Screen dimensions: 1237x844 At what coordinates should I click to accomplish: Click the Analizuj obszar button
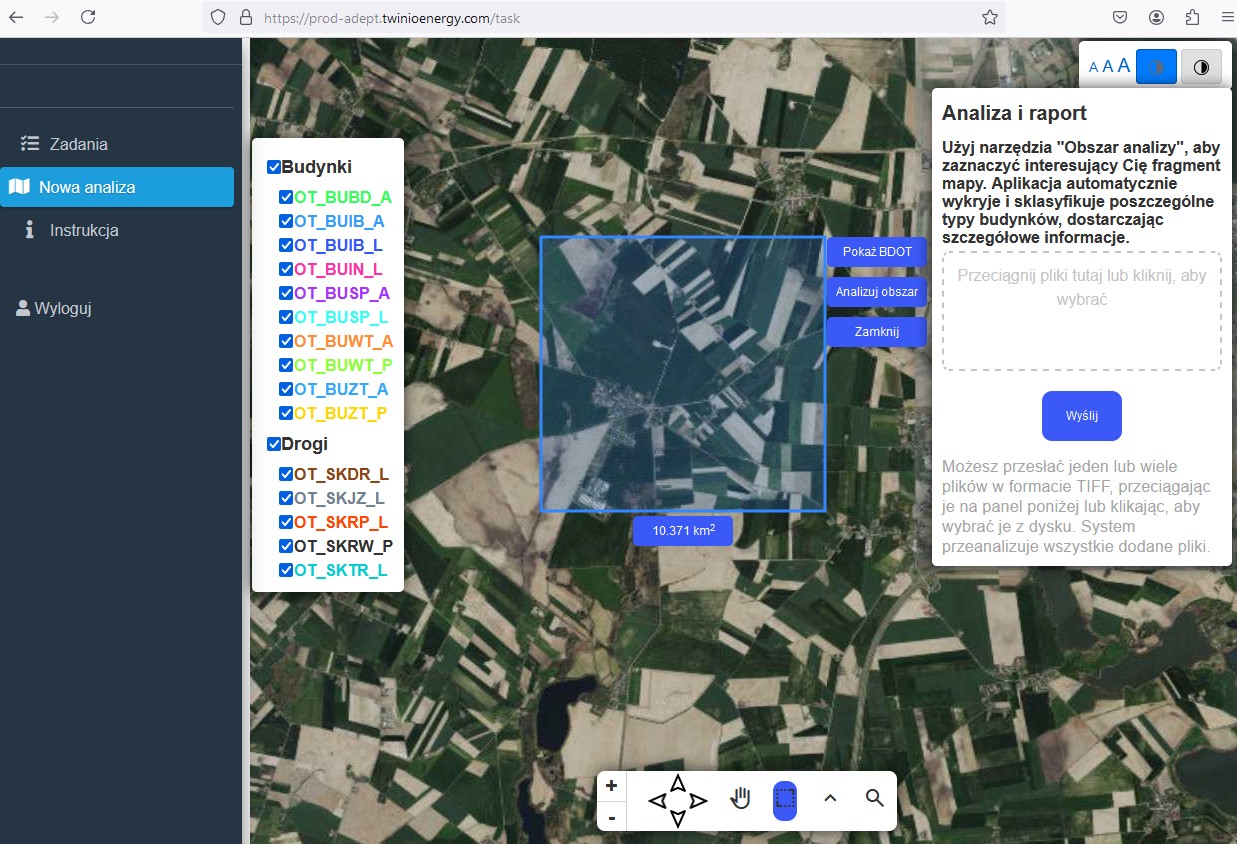click(877, 292)
